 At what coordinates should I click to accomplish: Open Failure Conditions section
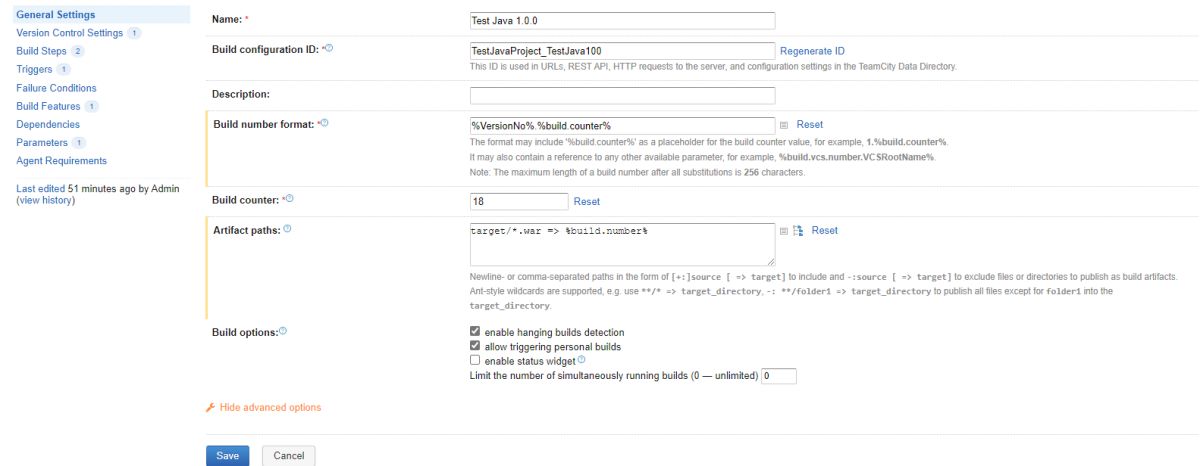(56, 88)
